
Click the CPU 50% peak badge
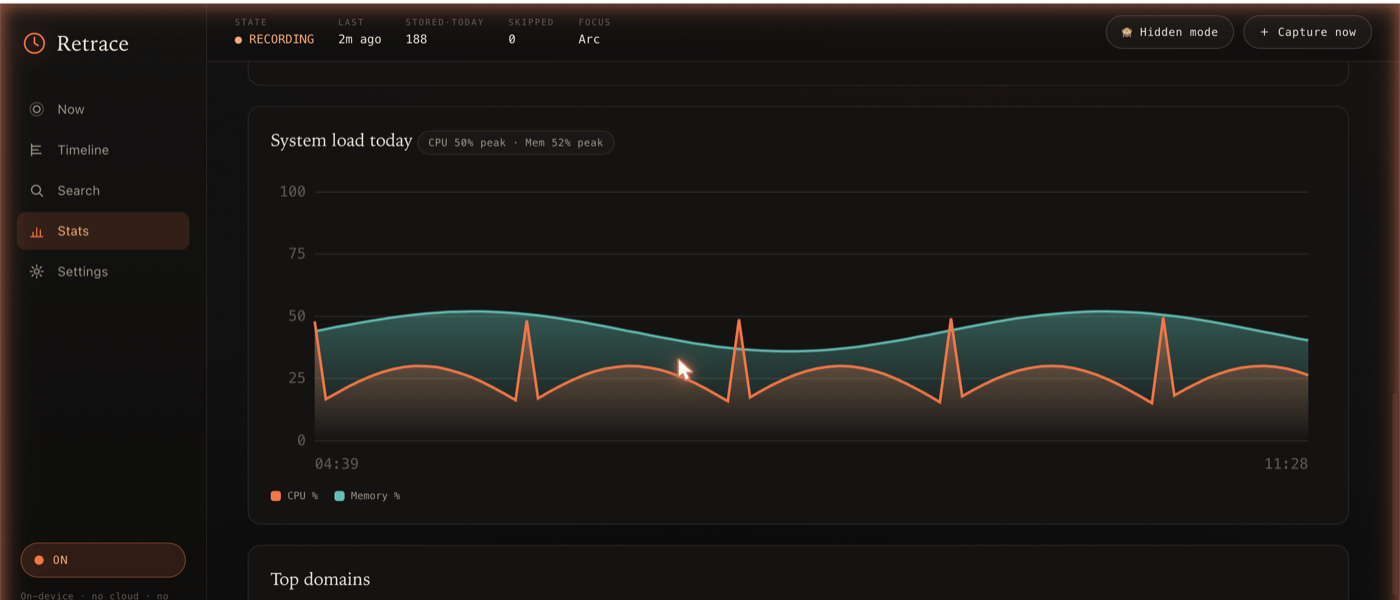(x=516, y=143)
